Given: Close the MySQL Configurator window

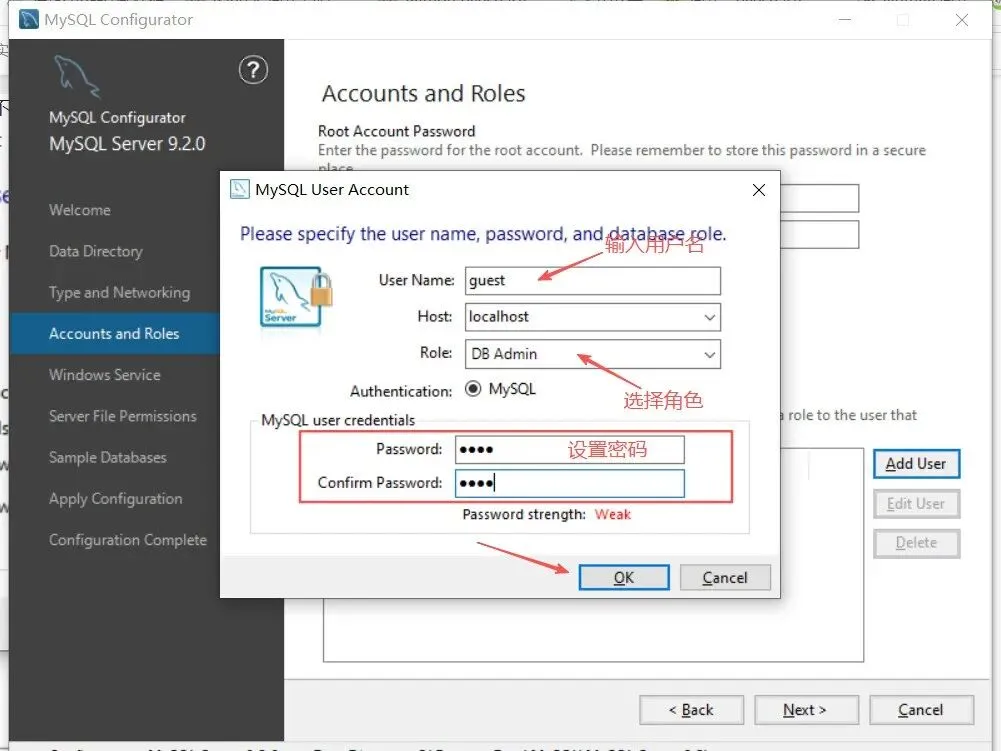Looking at the screenshot, I should pyautogui.click(x=961, y=20).
